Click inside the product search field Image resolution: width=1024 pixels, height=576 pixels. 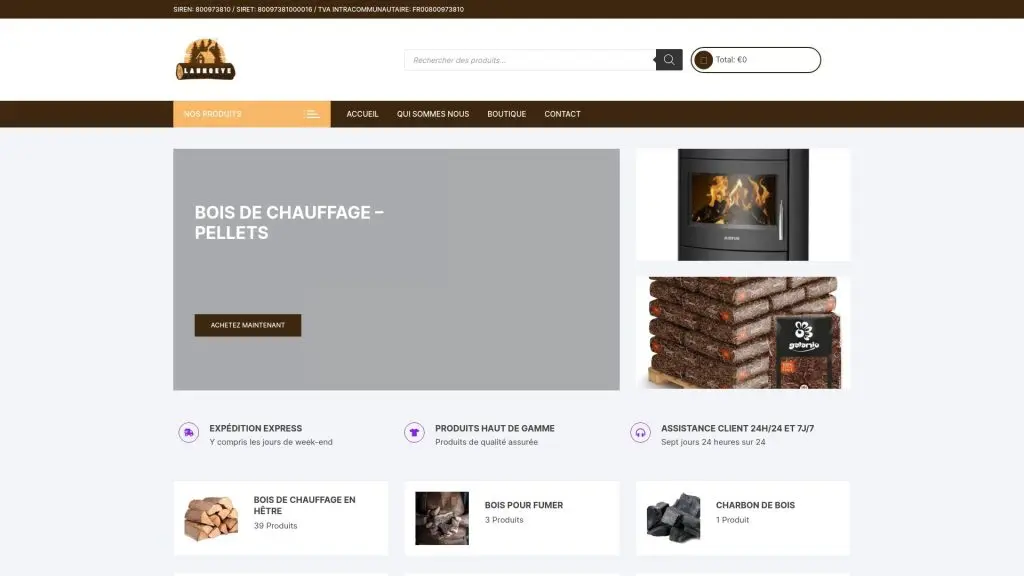530,60
